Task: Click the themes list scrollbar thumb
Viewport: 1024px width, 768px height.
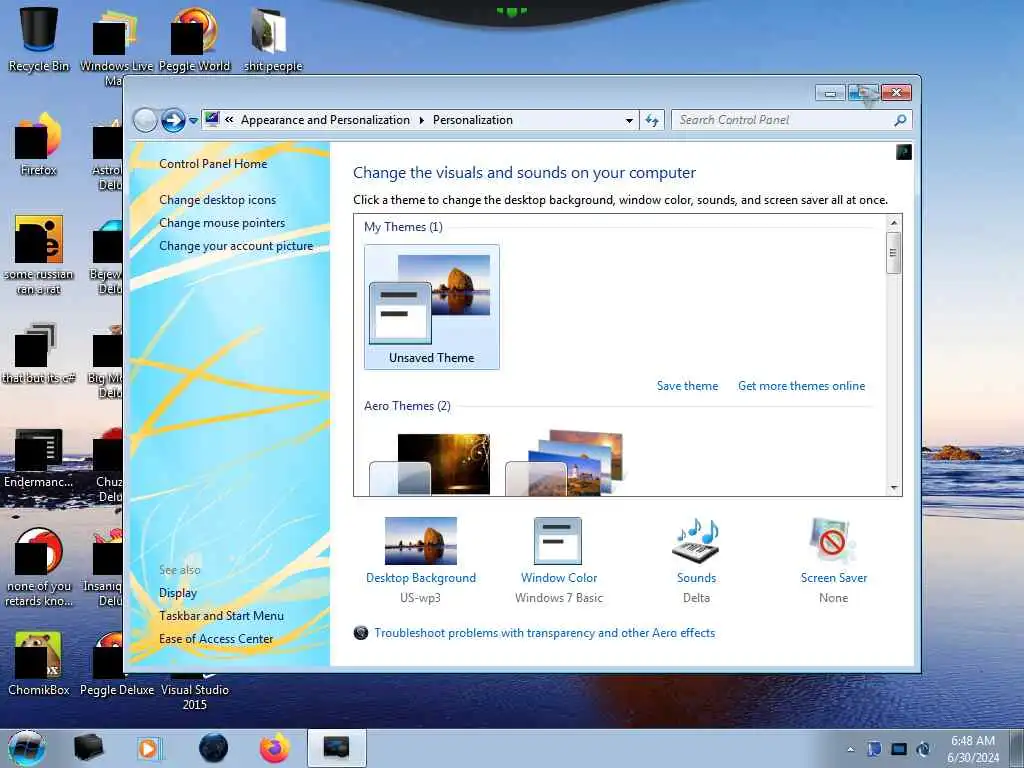Action: point(894,253)
